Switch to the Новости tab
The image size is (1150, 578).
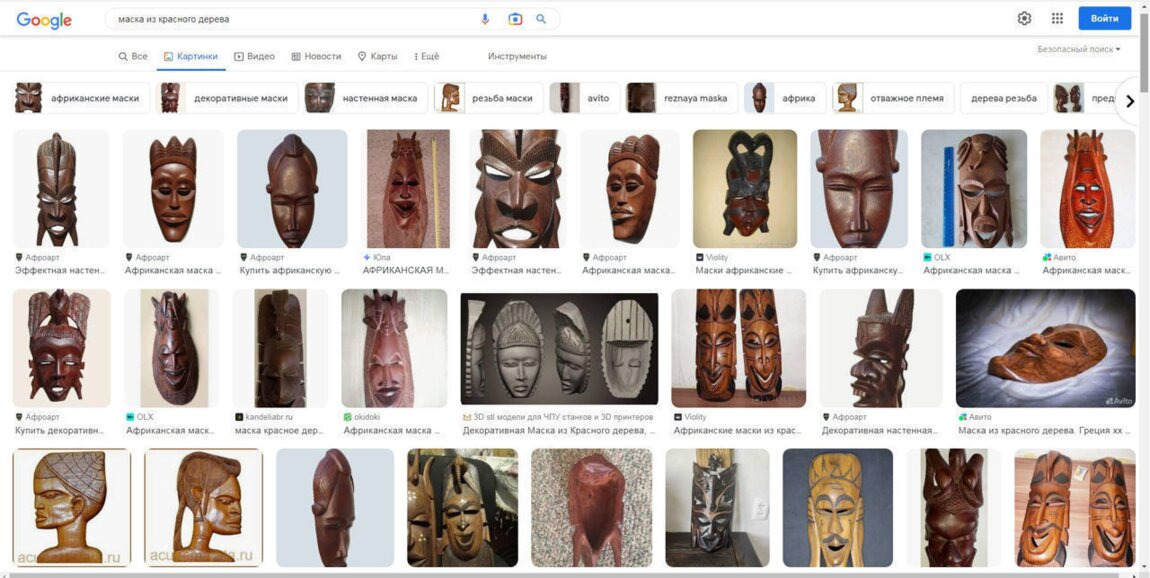point(316,57)
